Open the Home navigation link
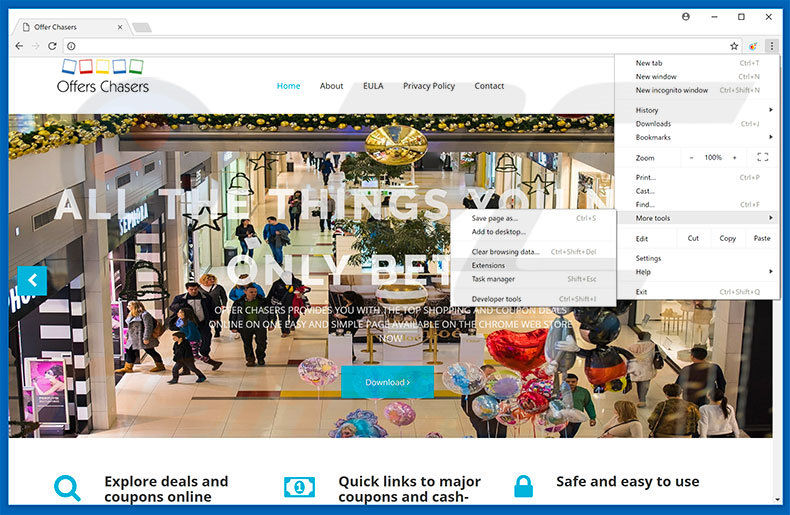The width and height of the screenshot is (790, 515). (288, 86)
